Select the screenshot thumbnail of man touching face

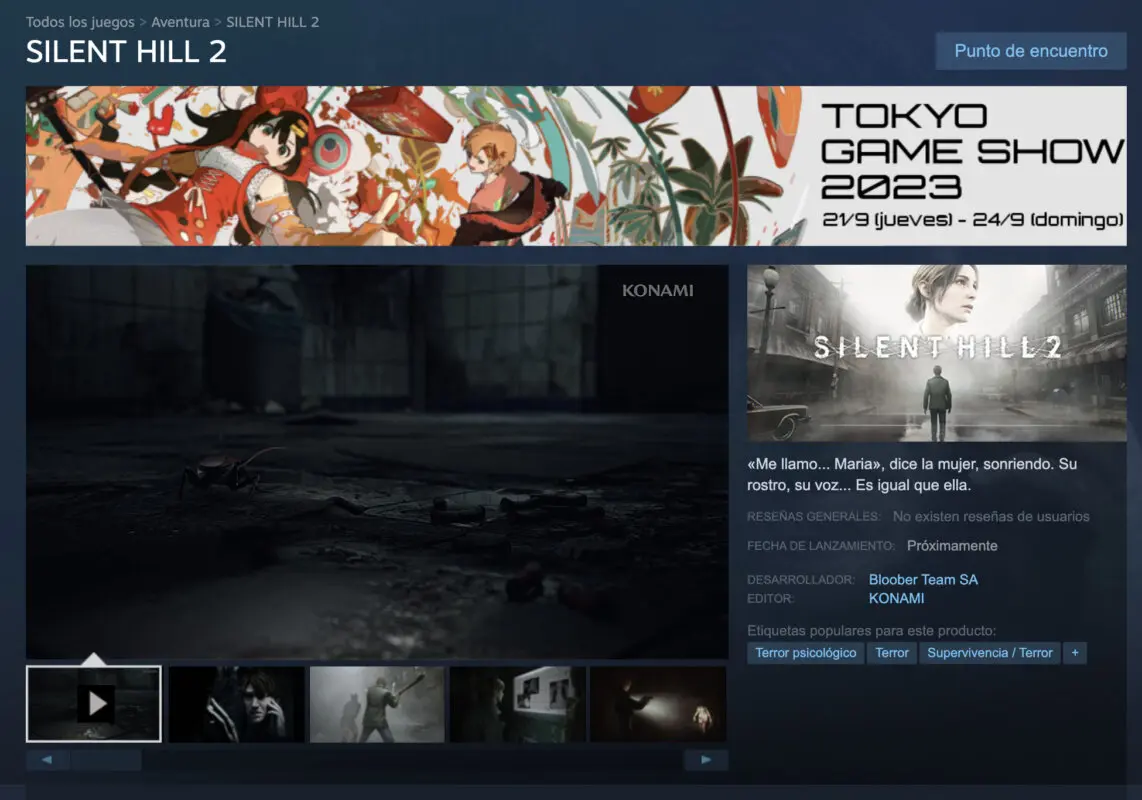236,704
